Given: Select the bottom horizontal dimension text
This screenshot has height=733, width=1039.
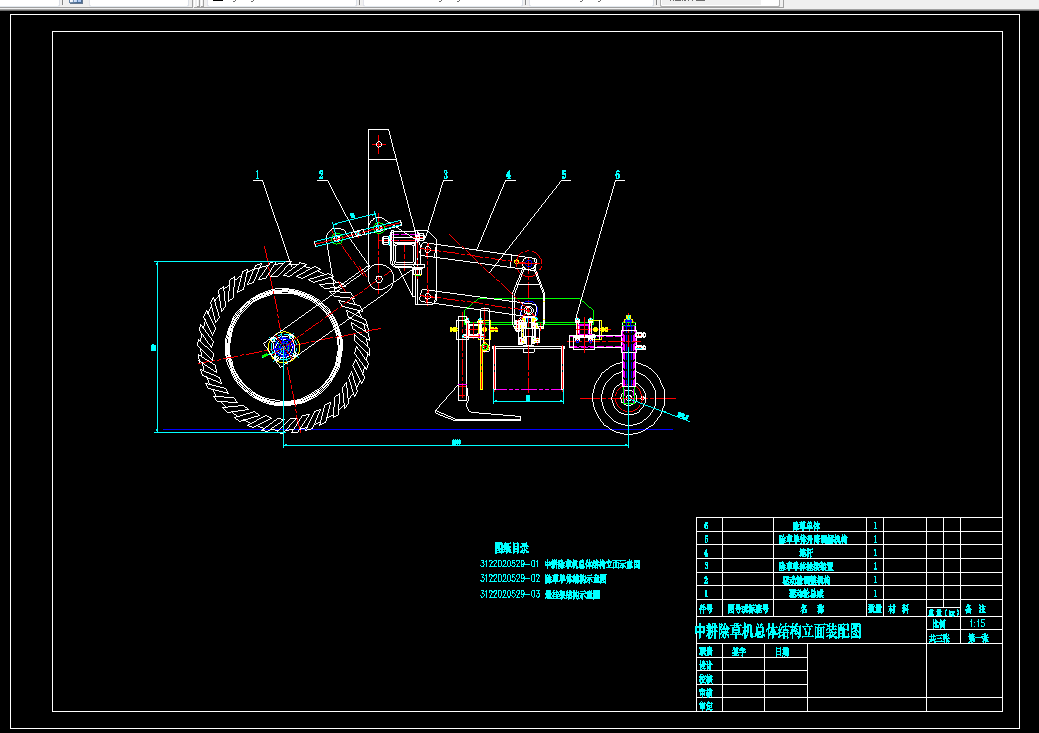Looking at the screenshot, I should [455, 441].
